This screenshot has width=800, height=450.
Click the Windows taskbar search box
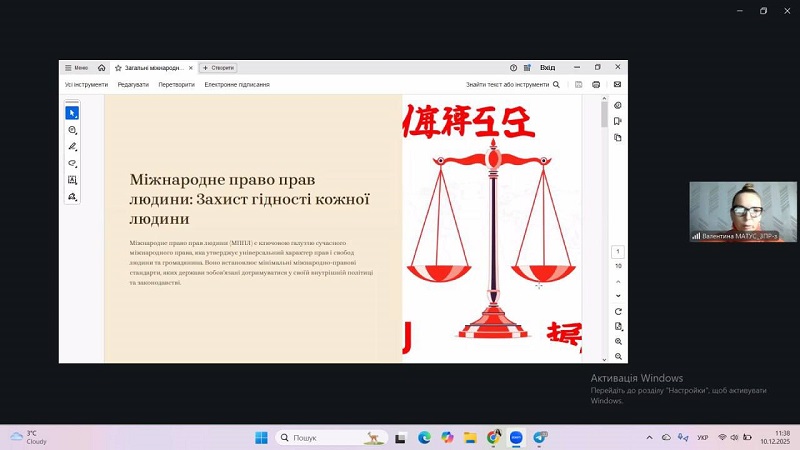pyautogui.click(x=318, y=438)
